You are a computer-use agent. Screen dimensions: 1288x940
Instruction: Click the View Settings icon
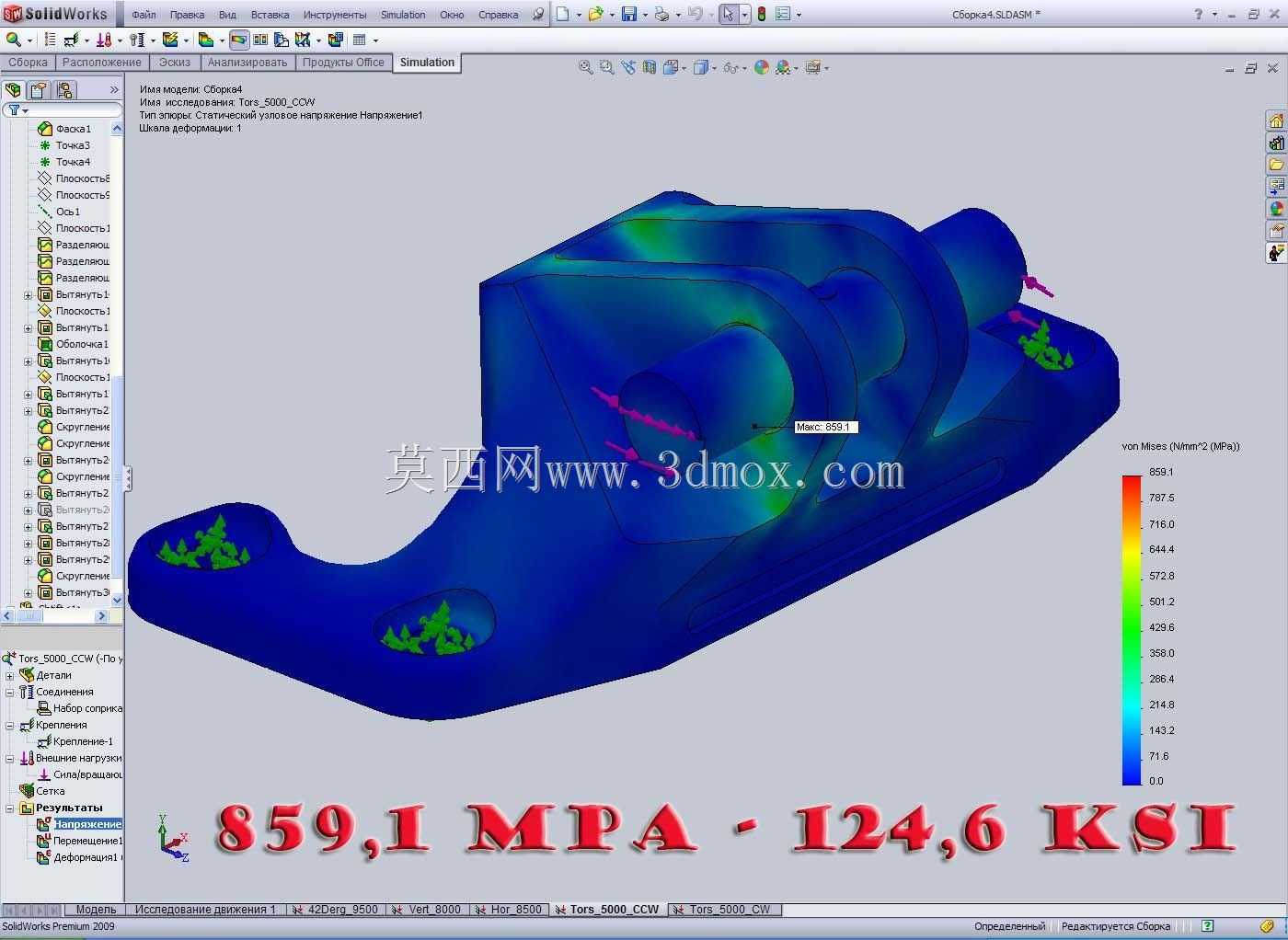pyautogui.click(x=812, y=67)
